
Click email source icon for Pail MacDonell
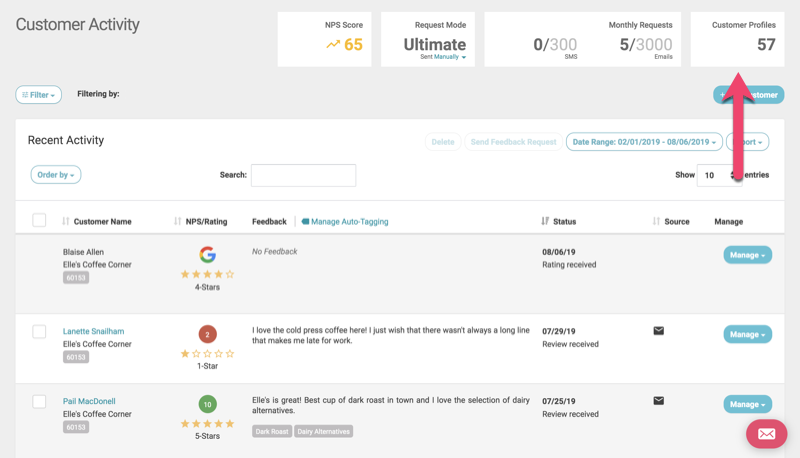[x=658, y=401]
